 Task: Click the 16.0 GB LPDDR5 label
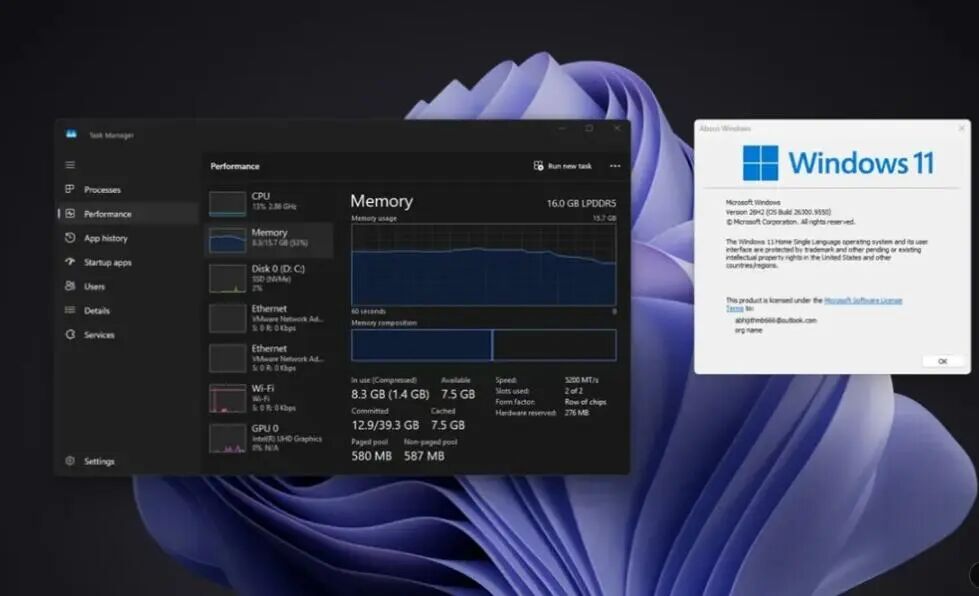point(581,203)
